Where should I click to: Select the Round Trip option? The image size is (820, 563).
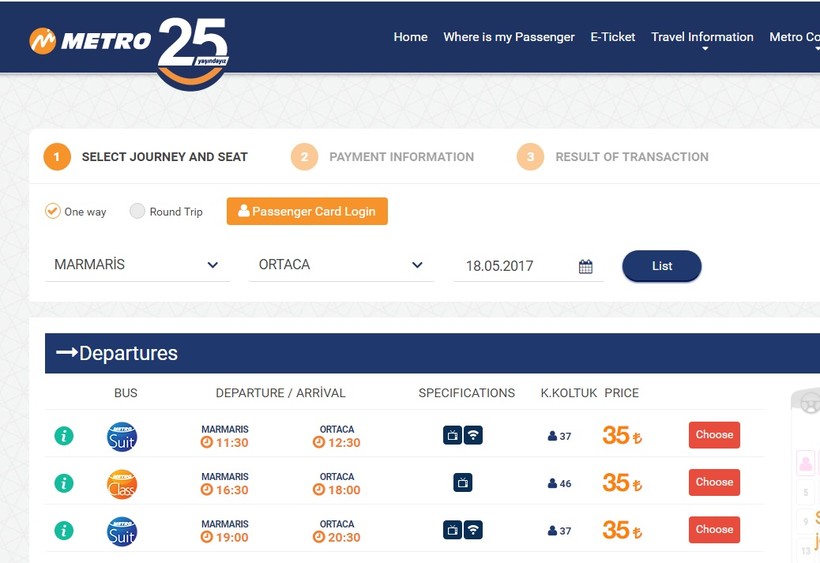pyautogui.click(x=138, y=211)
